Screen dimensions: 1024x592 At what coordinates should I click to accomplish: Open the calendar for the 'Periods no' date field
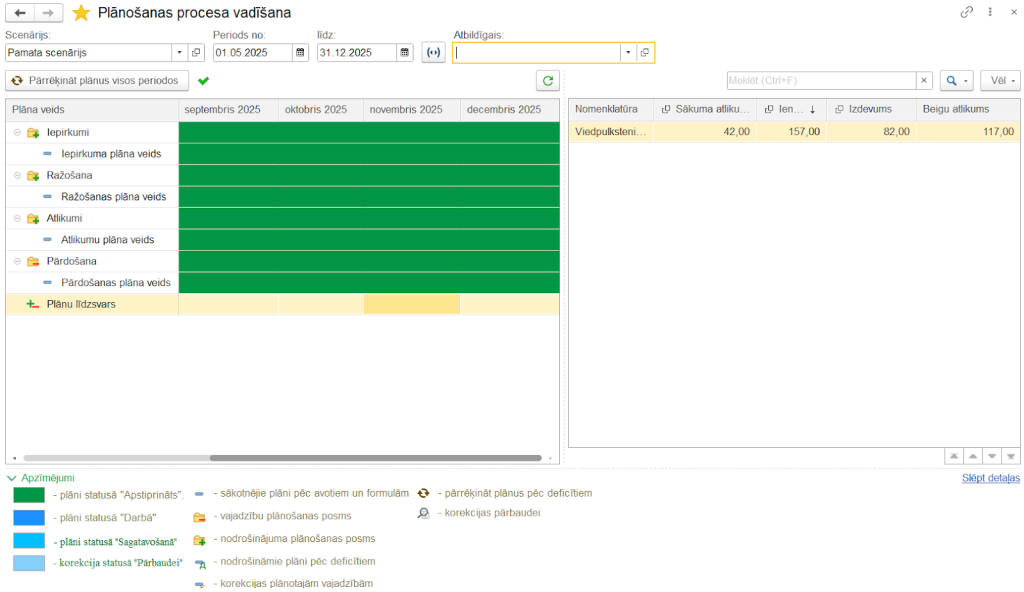tap(300, 53)
